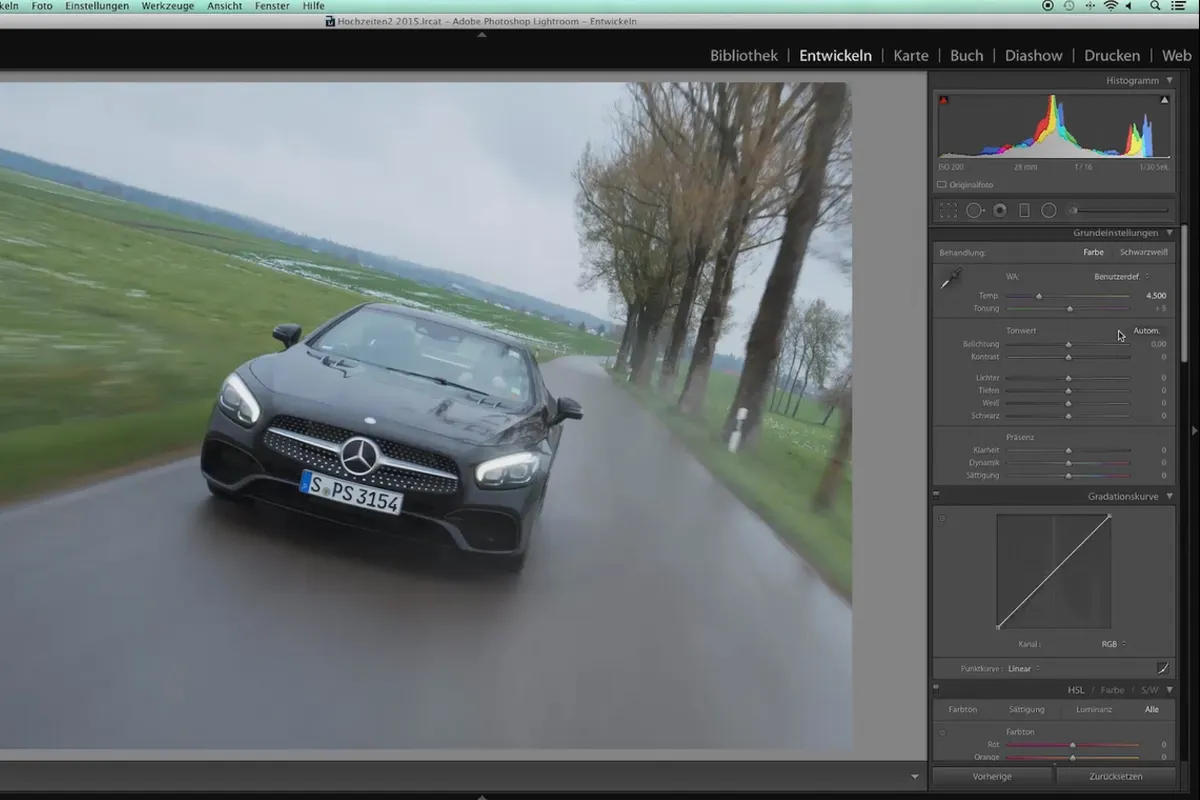Switch to Bibliothek module
This screenshot has height=800, width=1200.
point(743,56)
